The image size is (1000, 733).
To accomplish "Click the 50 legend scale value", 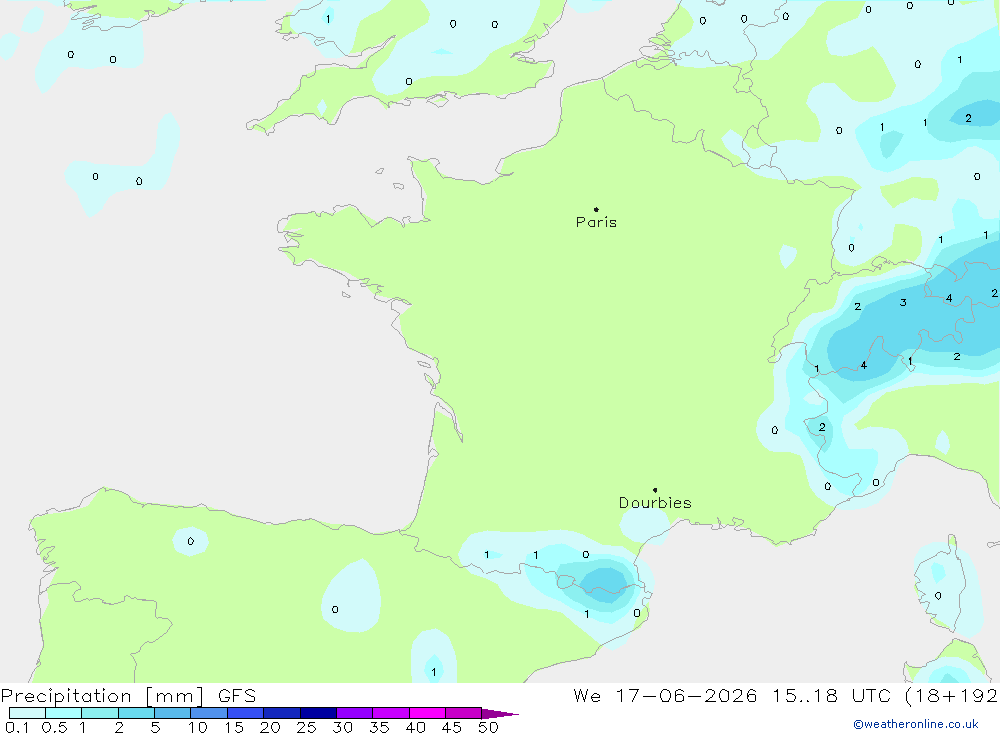I will (x=489, y=727).
